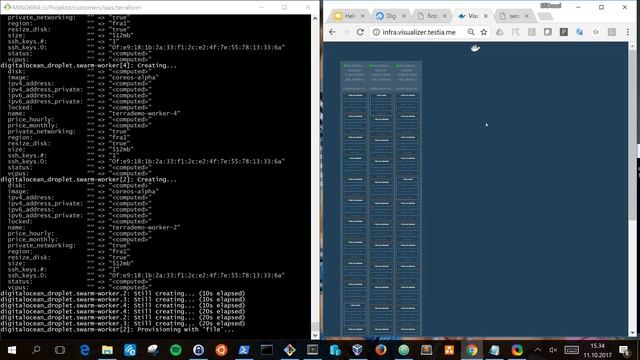Screen dimensions: 640x360
Task: Open zoom magnifier icon in address bar
Action: (471, 32)
